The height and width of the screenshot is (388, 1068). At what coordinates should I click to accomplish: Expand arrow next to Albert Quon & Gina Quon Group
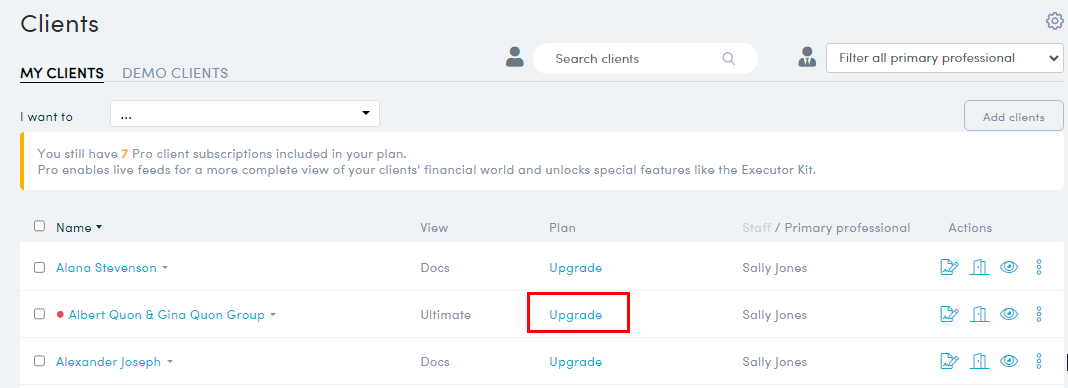tap(273, 315)
